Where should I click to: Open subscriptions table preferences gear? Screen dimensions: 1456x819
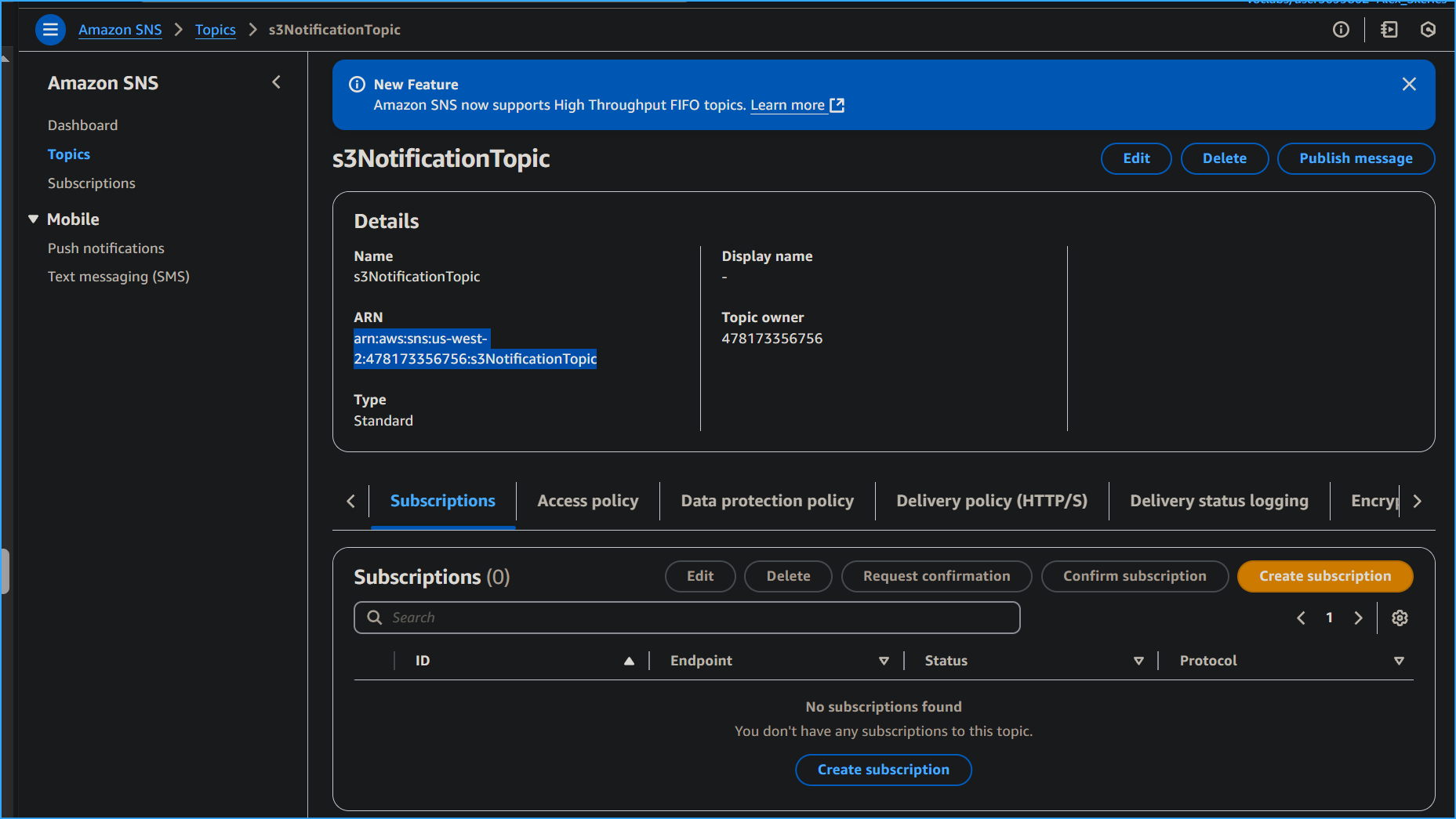(x=1400, y=618)
